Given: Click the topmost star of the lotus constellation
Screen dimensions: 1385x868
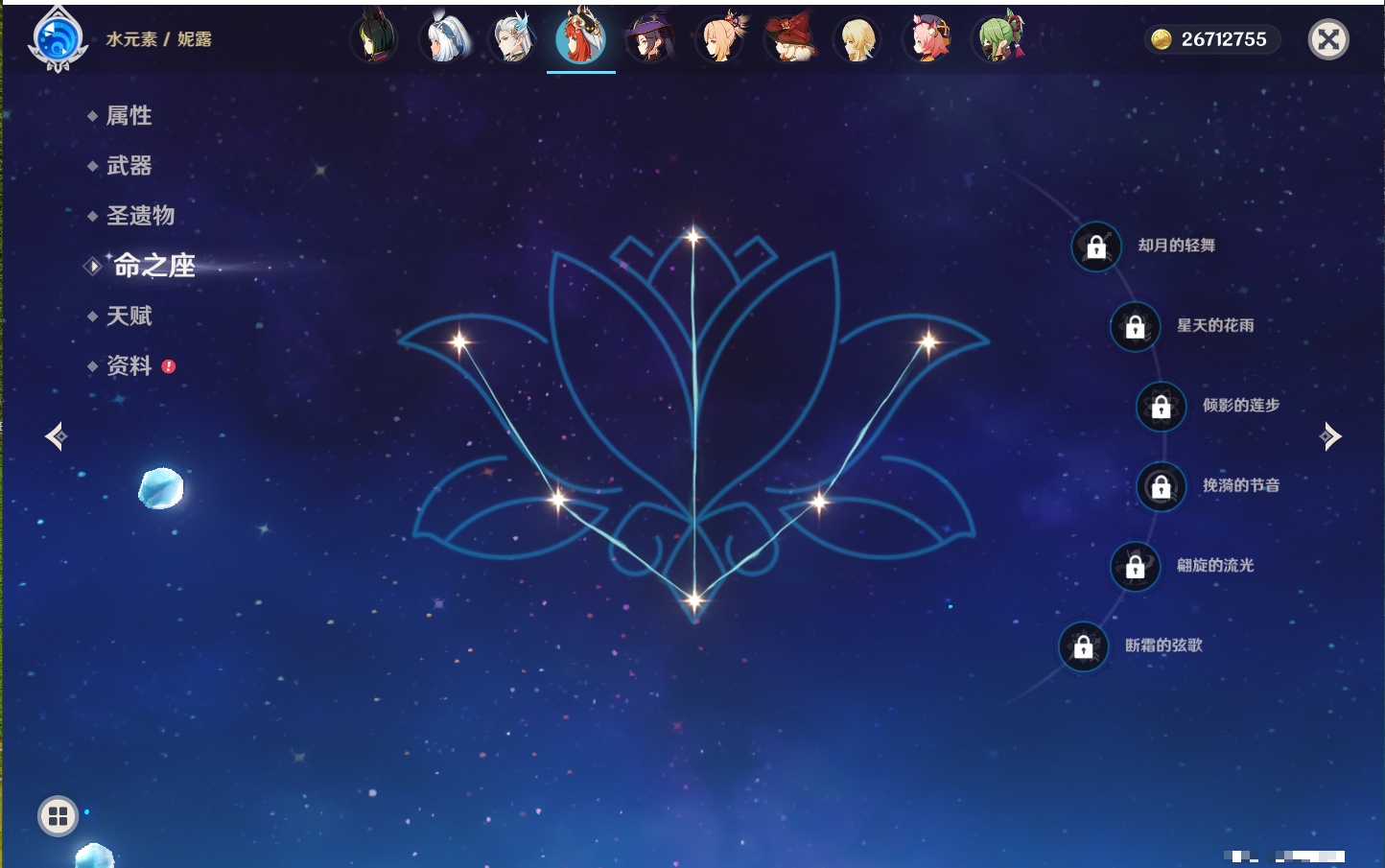Looking at the screenshot, I should coord(693,235).
